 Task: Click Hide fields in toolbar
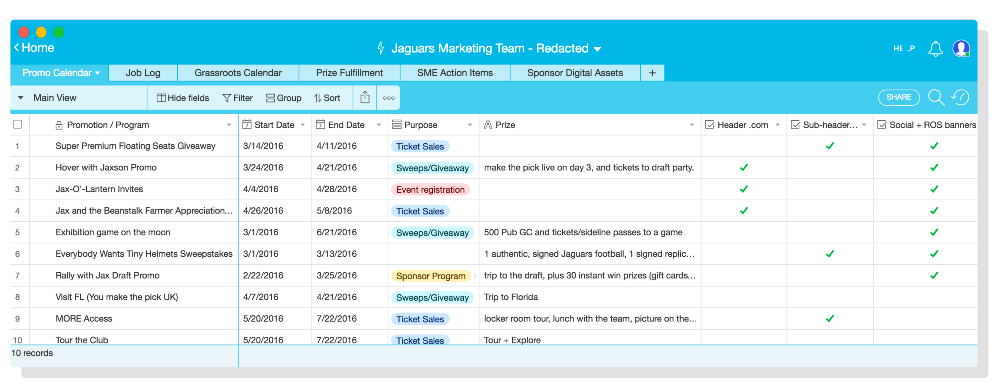(183, 98)
